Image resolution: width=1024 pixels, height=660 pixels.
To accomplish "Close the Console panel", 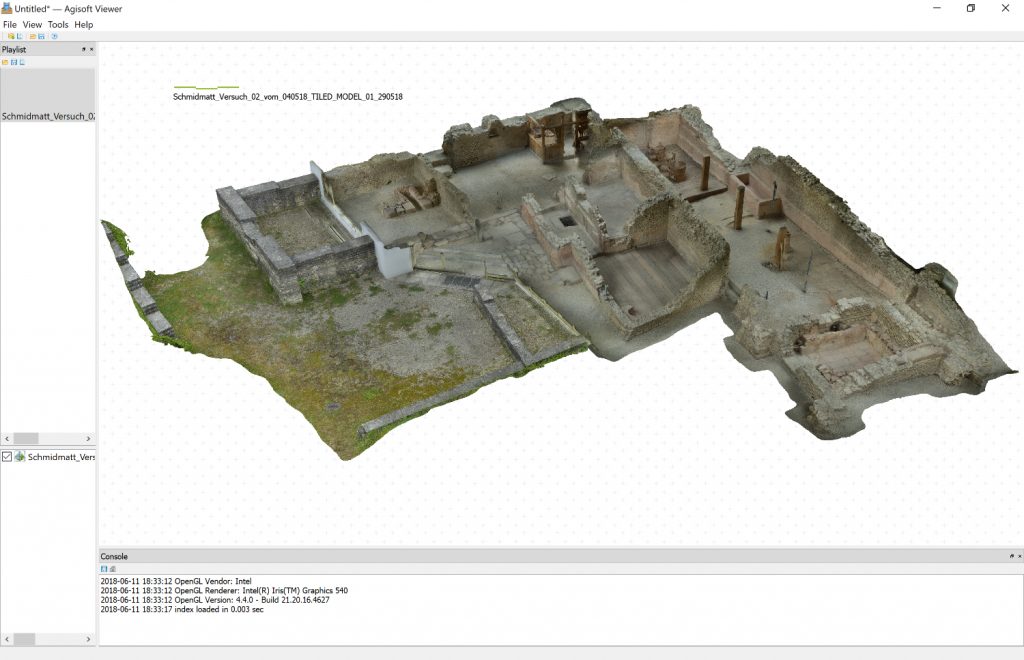I will pos(1018,556).
